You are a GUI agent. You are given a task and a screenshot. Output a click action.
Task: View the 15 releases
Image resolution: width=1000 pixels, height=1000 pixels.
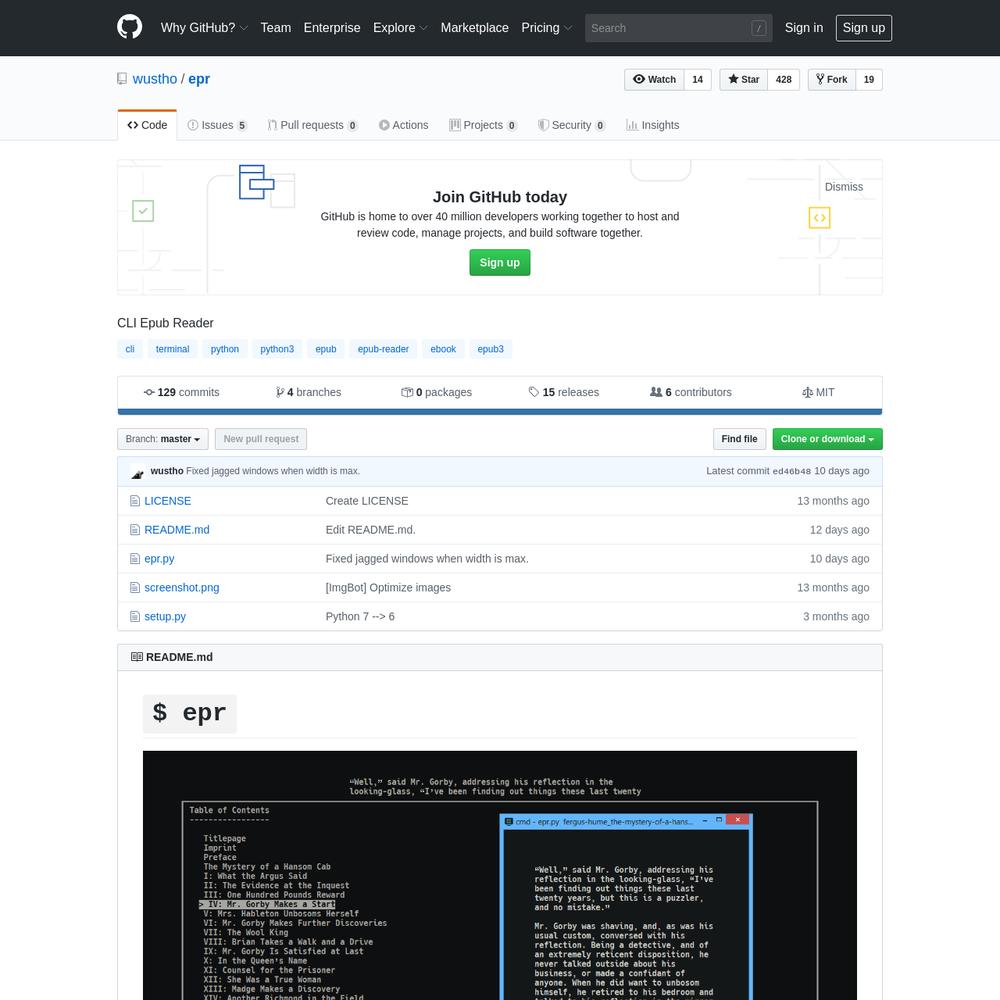[564, 392]
